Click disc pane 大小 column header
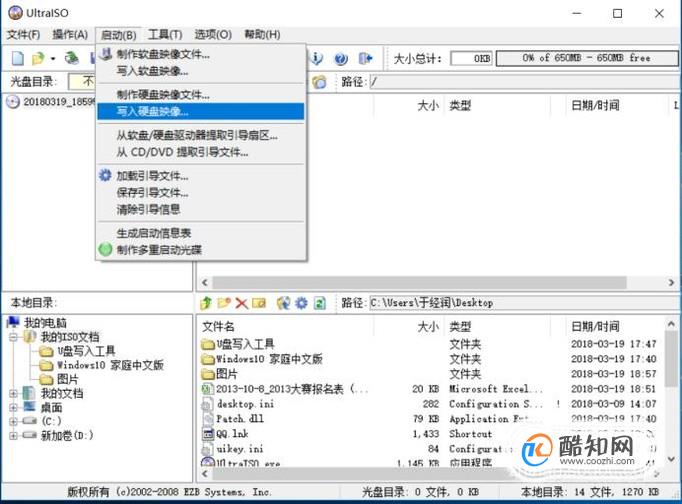682x504 pixels. (428, 105)
